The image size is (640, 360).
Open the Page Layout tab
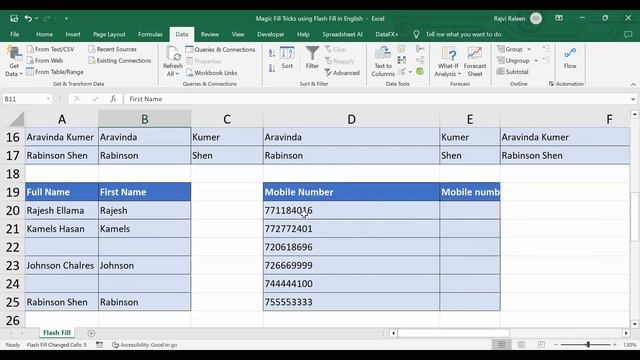tap(109, 34)
